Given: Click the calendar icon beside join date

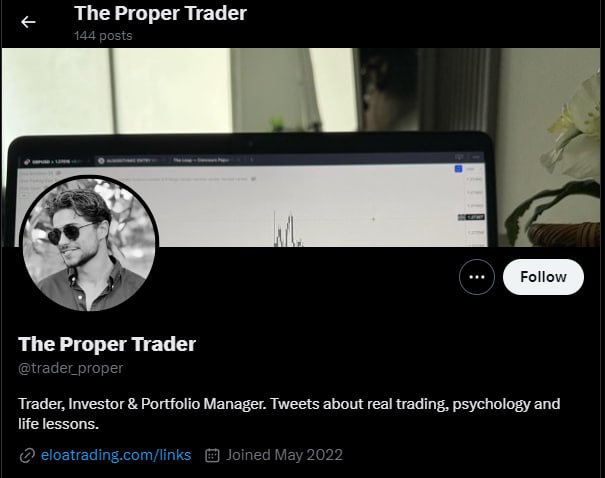Looking at the screenshot, I should [x=212, y=455].
